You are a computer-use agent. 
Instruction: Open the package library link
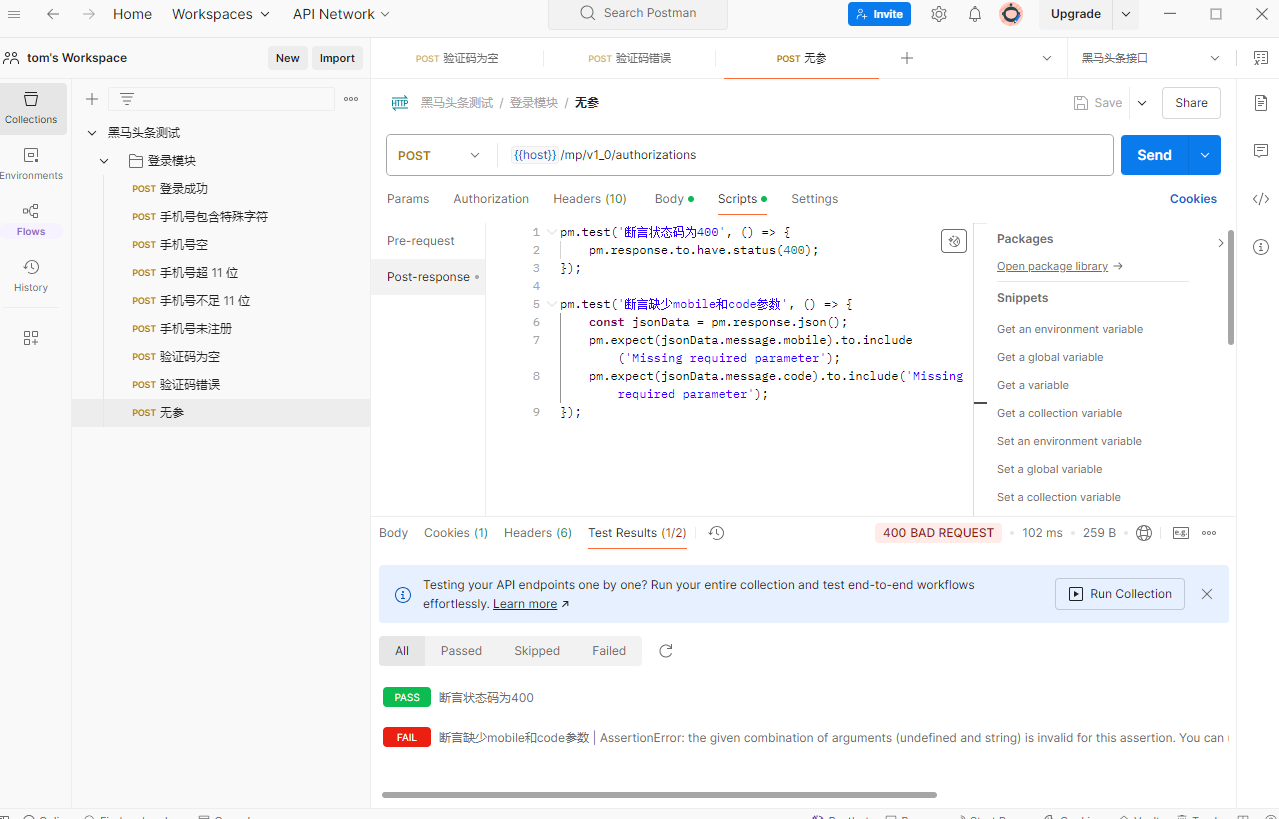click(1059, 266)
